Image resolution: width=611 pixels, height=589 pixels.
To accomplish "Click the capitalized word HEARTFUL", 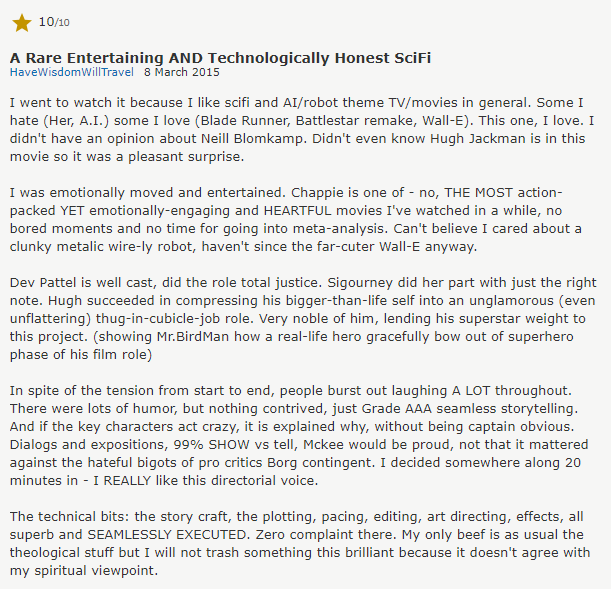I will coord(297,211).
